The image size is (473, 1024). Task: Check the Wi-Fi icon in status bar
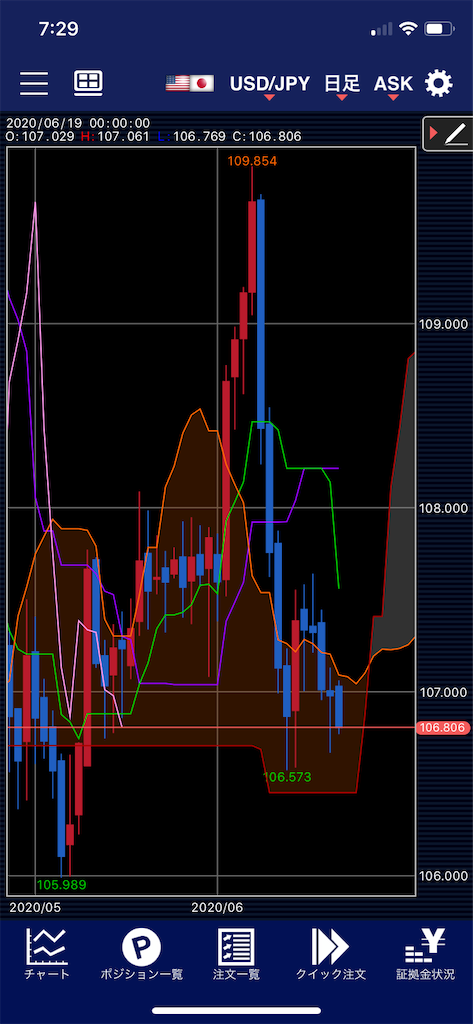point(408,29)
